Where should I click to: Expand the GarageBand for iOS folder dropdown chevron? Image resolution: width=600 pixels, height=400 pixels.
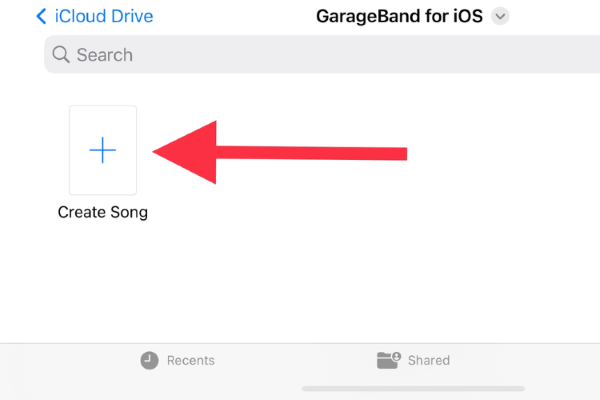pyautogui.click(x=501, y=17)
